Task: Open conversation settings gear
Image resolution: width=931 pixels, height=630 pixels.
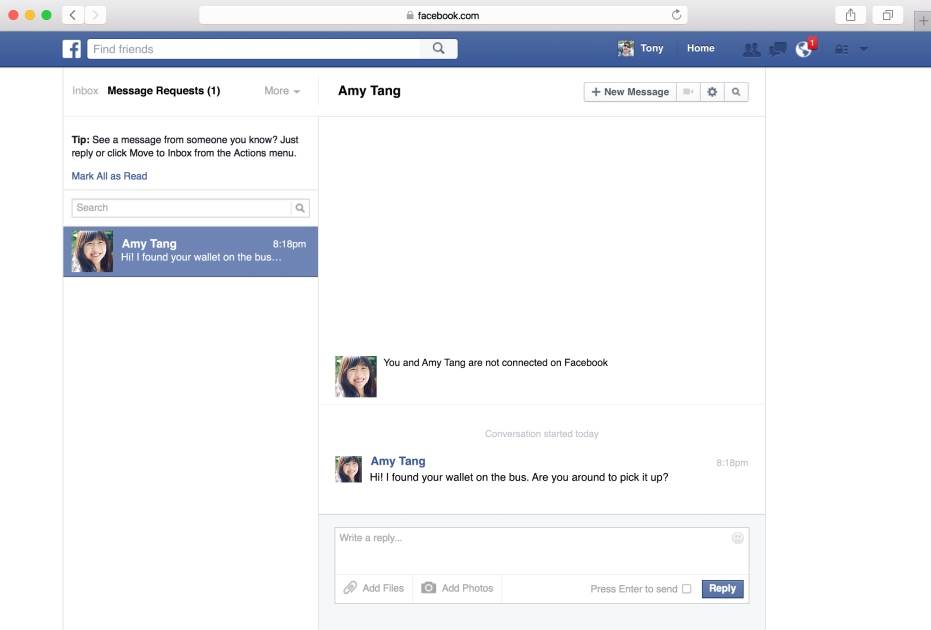Action: (x=712, y=91)
